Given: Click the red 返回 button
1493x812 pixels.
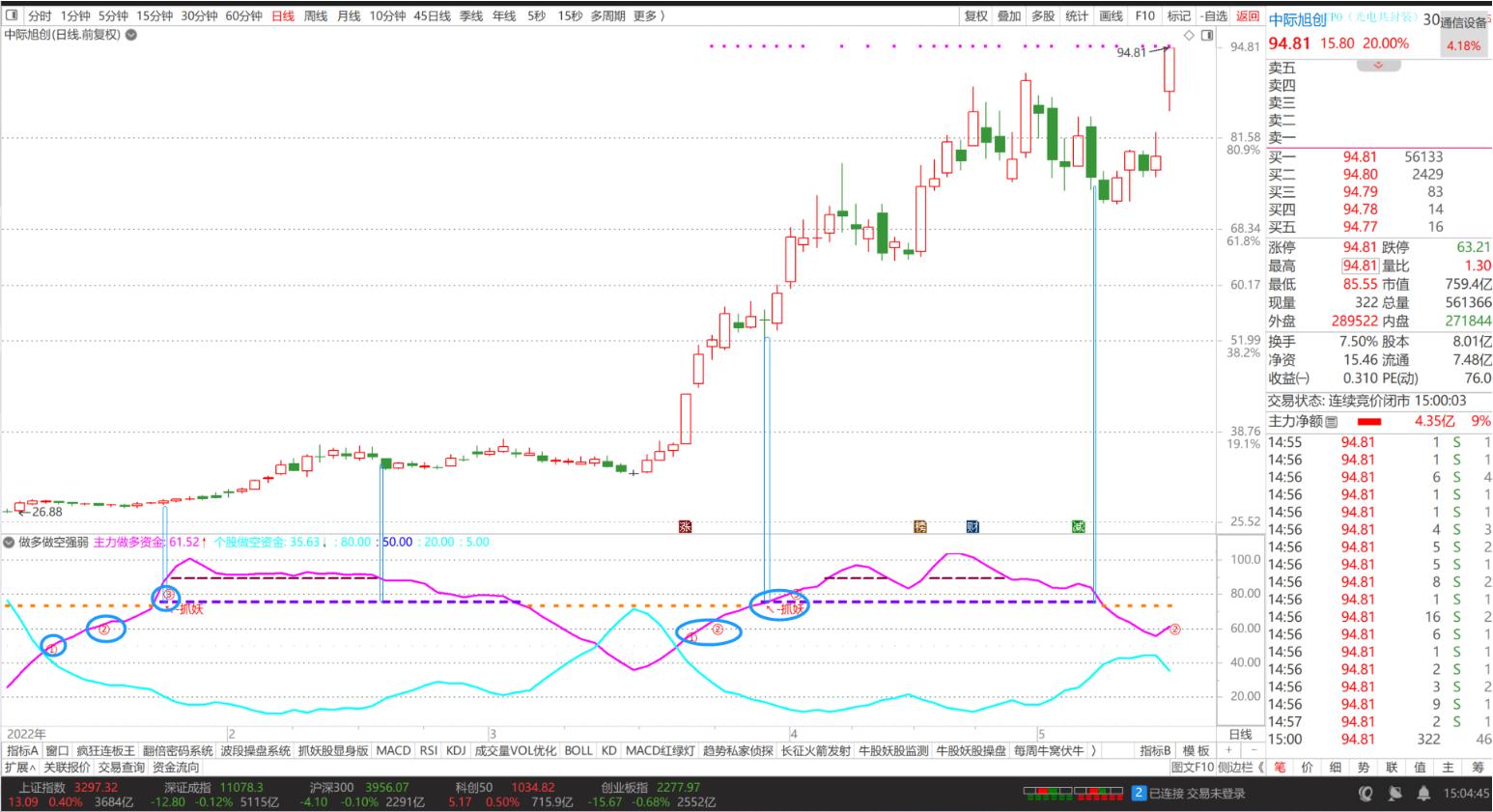Looking at the screenshot, I should point(1248,15).
